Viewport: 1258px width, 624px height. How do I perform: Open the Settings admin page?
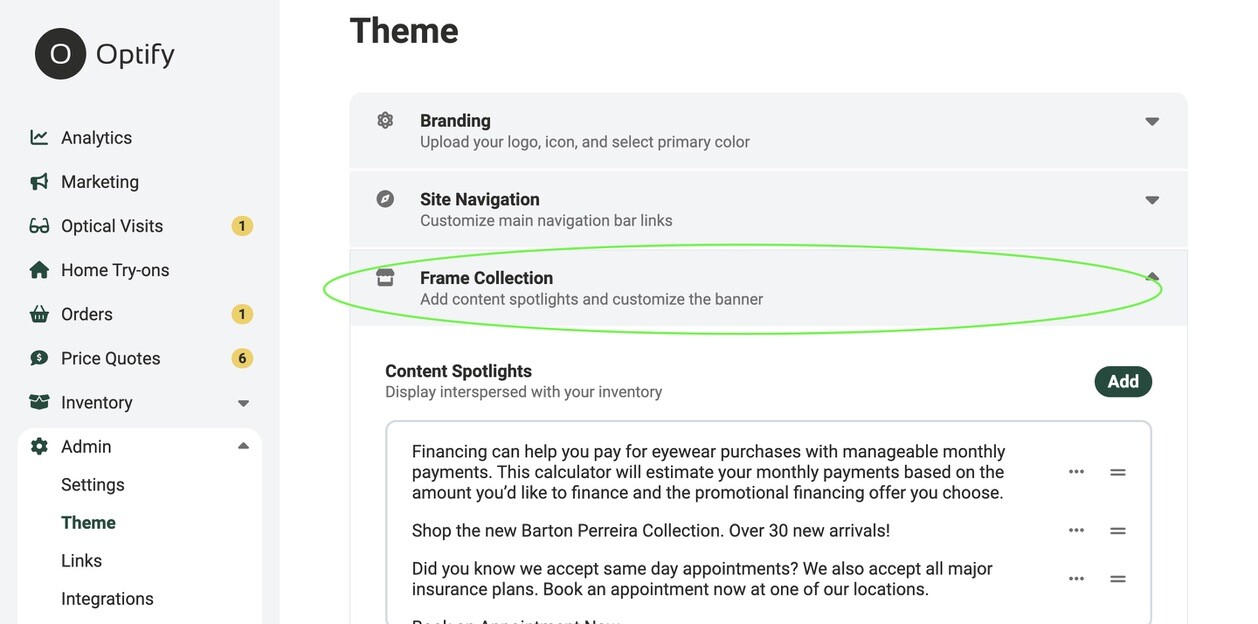pos(93,484)
